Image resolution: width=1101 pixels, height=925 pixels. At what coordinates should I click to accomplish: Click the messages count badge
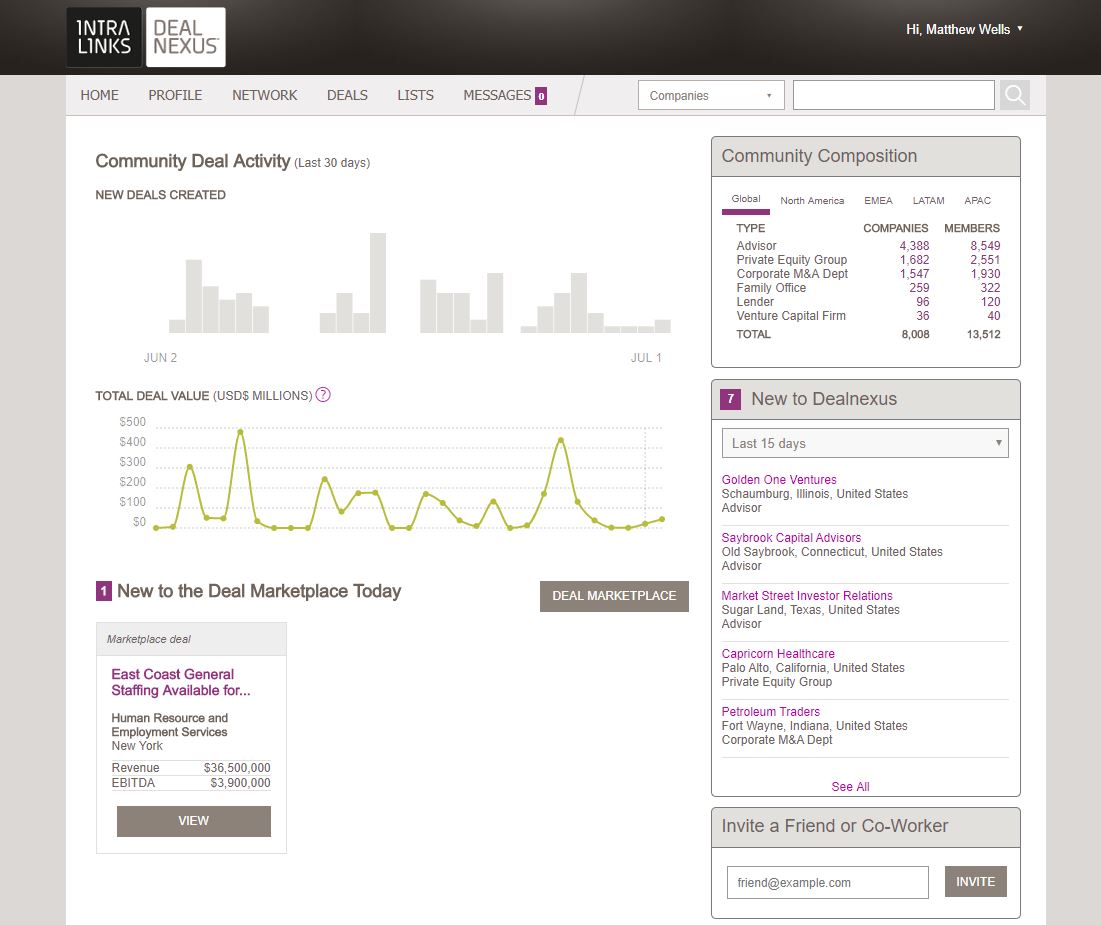(541, 96)
